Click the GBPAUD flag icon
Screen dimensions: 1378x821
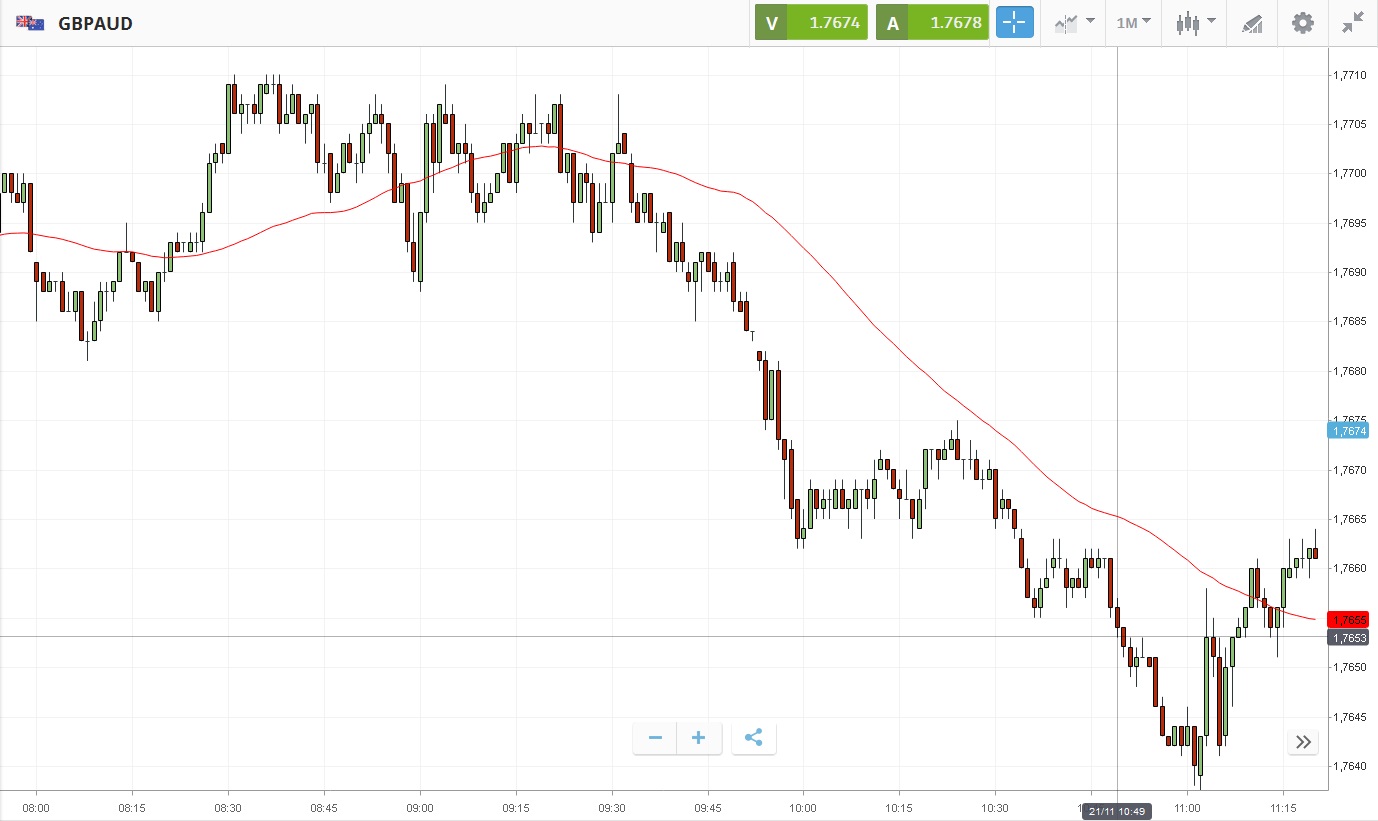(x=30, y=23)
